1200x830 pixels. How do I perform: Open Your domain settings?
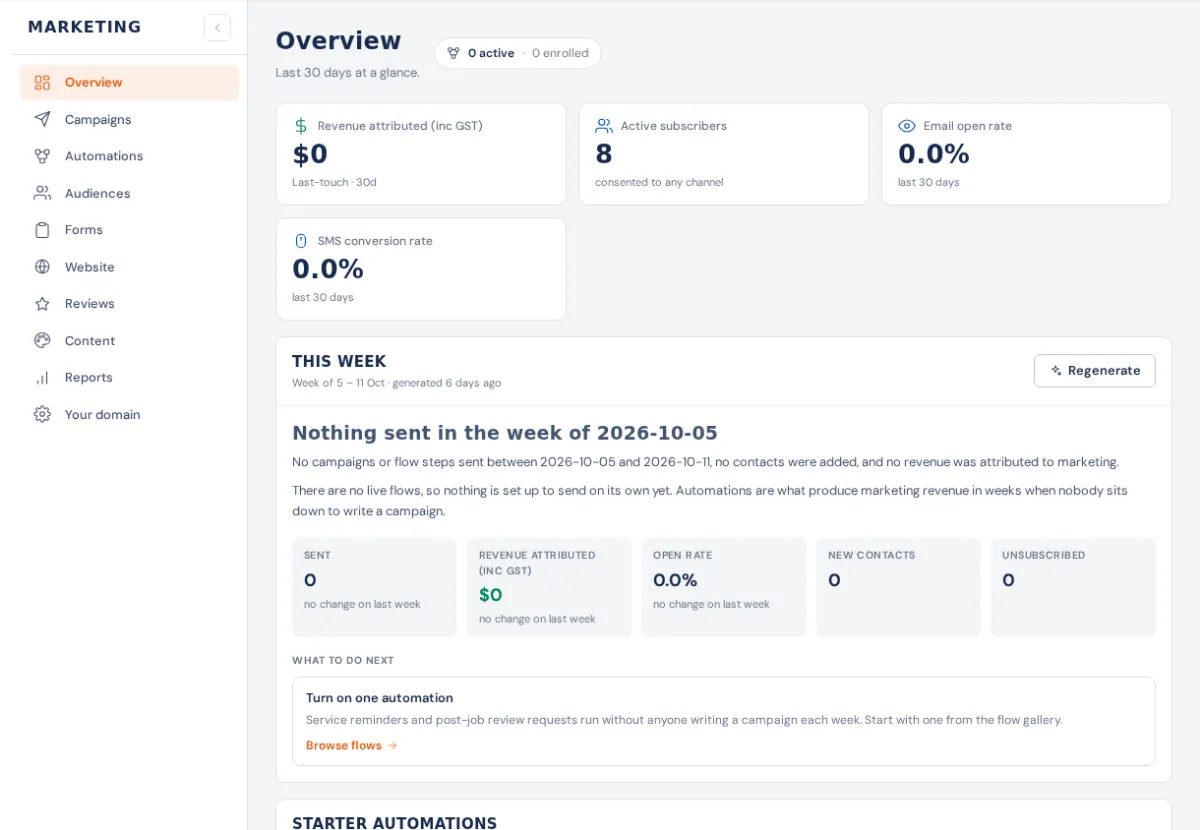[130, 414]
